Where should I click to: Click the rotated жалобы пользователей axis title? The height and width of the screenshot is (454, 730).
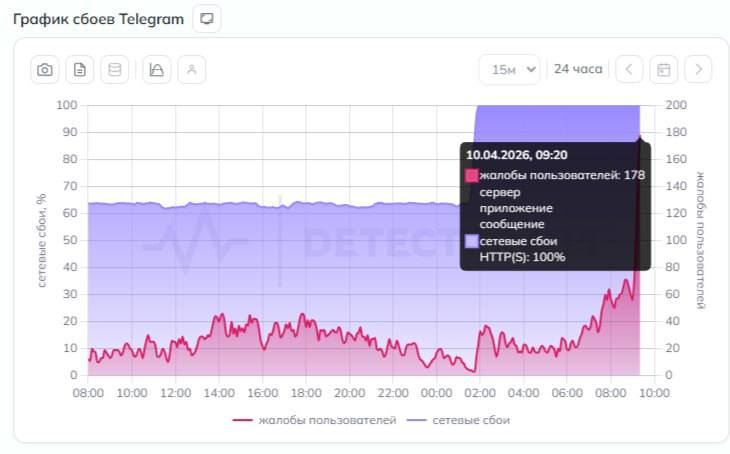[x=700, y=240]
